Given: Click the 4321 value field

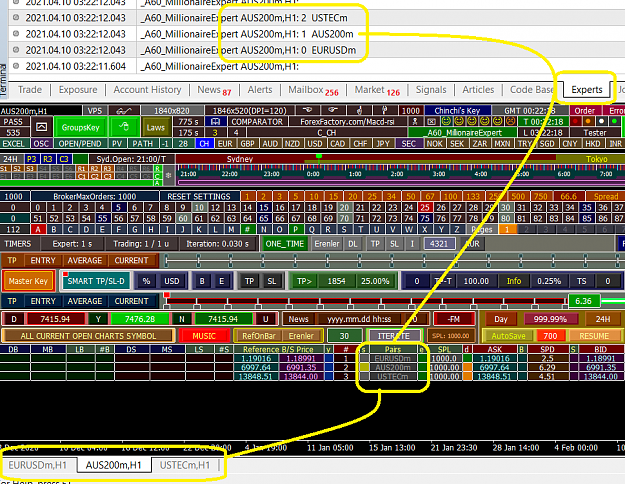Looking at the screenshot, I should click(x=439, y=244).
